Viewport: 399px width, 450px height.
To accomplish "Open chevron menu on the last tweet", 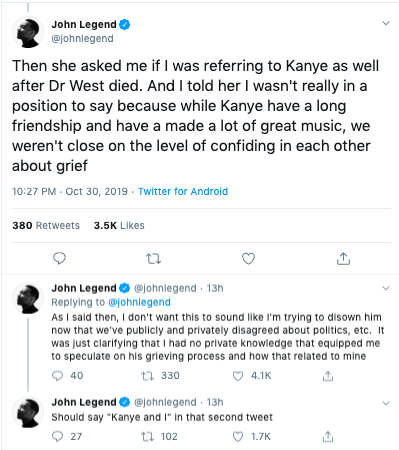I will tap(386, 403).
